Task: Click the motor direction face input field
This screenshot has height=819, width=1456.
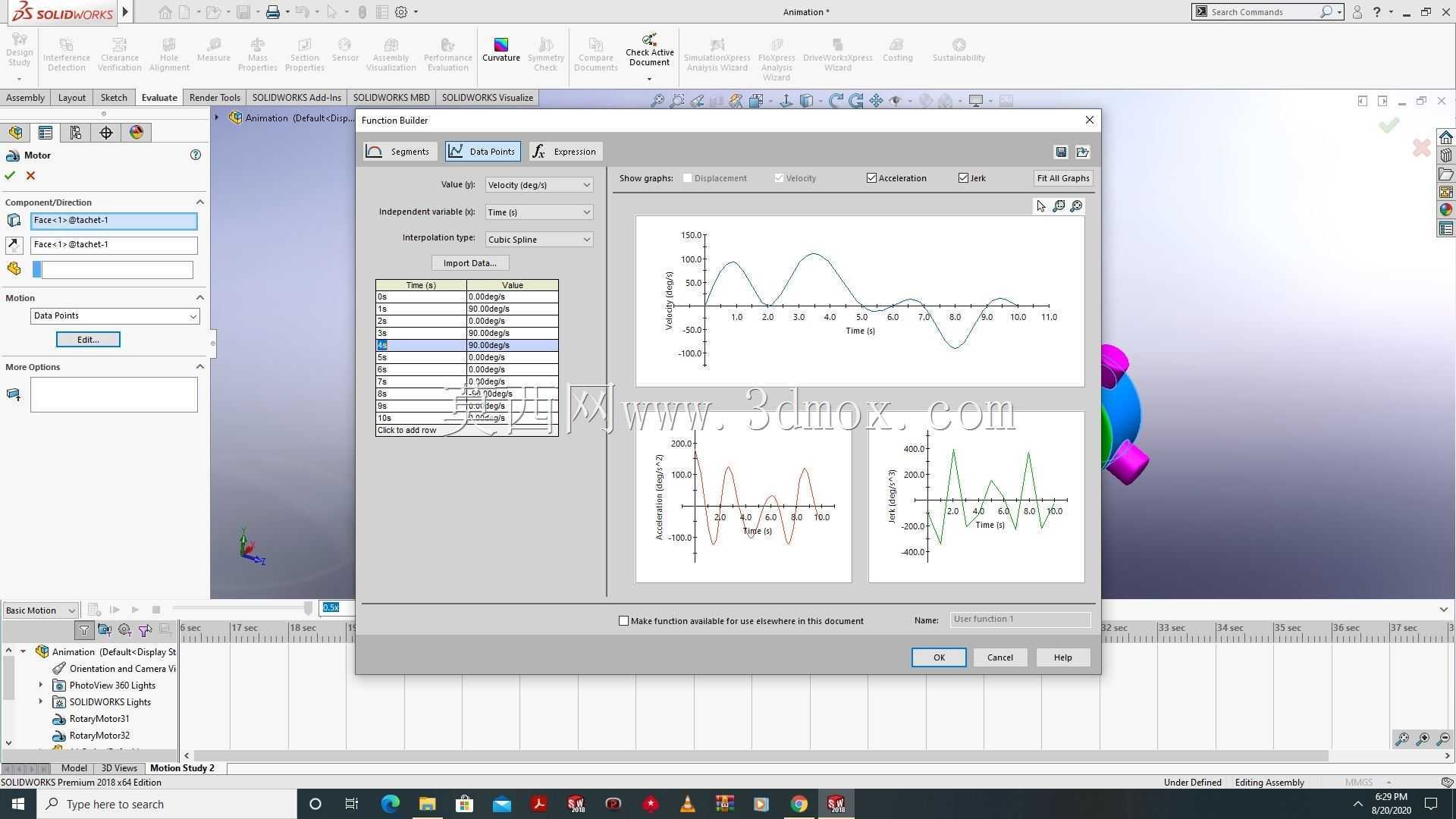Action: point(114,245)
